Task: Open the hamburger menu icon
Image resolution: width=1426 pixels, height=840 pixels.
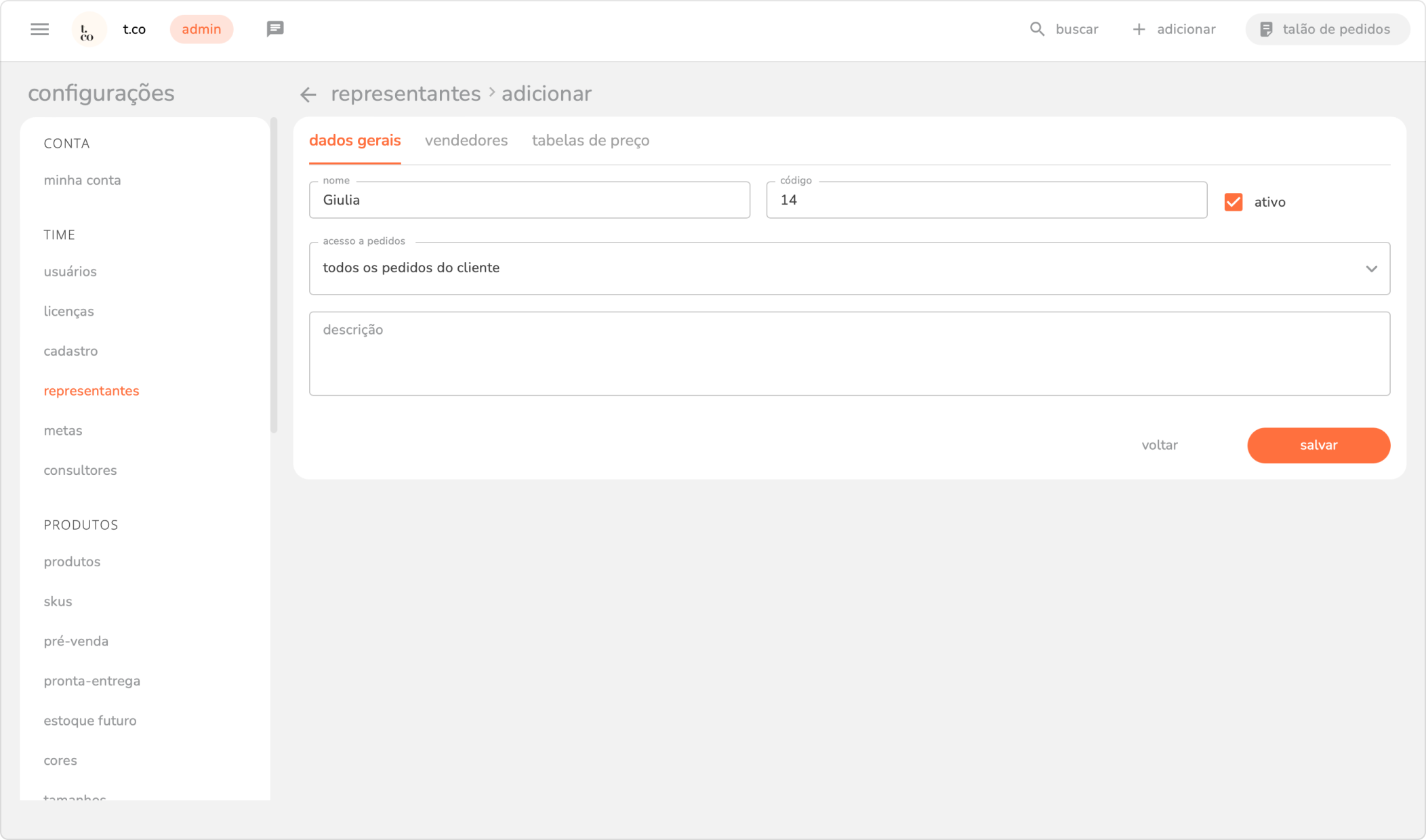Action: pyautogui.click(x=40, y=29)
